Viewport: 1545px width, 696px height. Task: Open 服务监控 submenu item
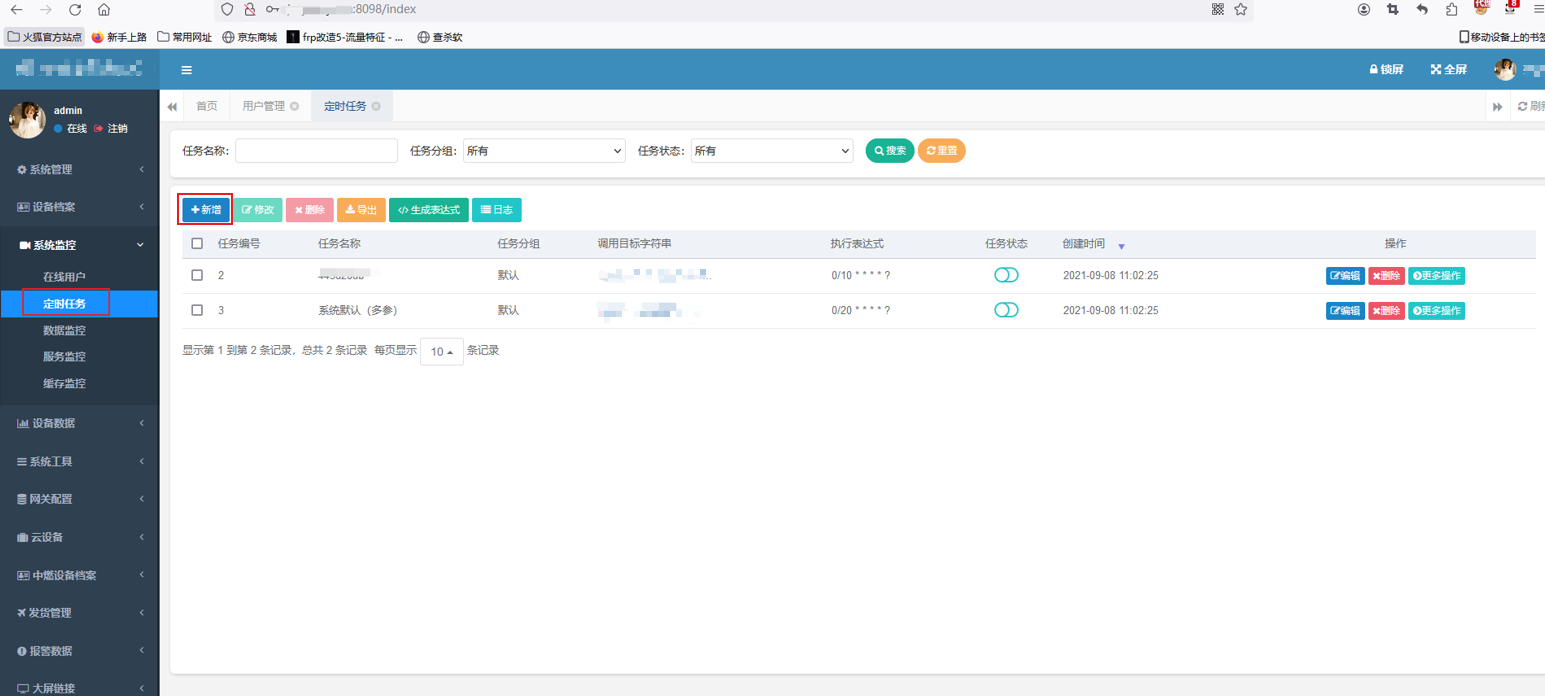tap(64, 356)
